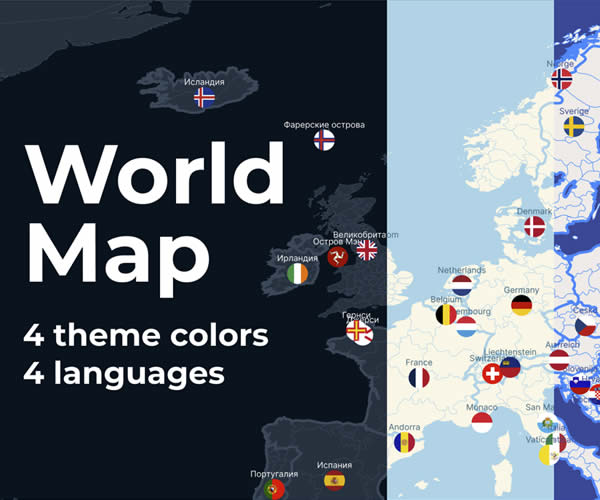Click the Isle of Man flag
Screen dimensions: 600x500
point(338,257)
